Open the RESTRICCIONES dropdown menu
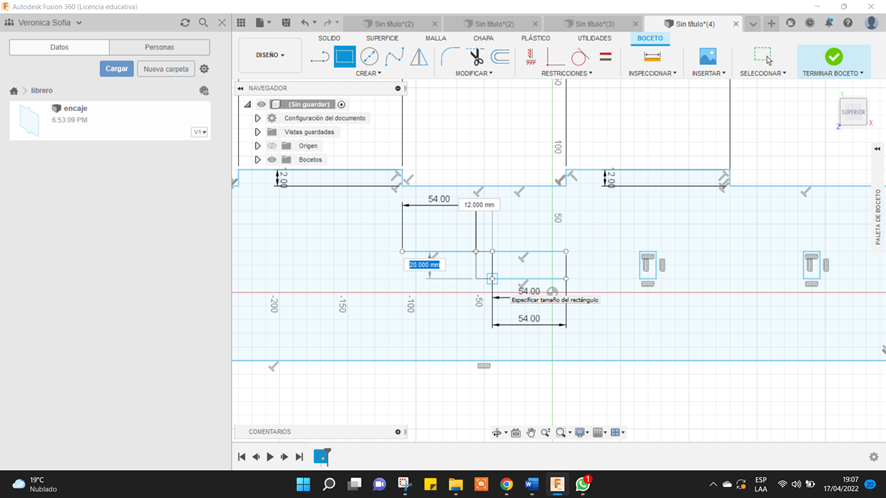 coord(567,73)
